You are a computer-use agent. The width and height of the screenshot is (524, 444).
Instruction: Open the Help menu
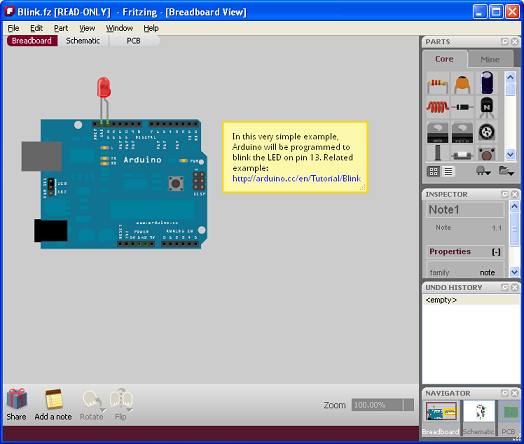151,28
